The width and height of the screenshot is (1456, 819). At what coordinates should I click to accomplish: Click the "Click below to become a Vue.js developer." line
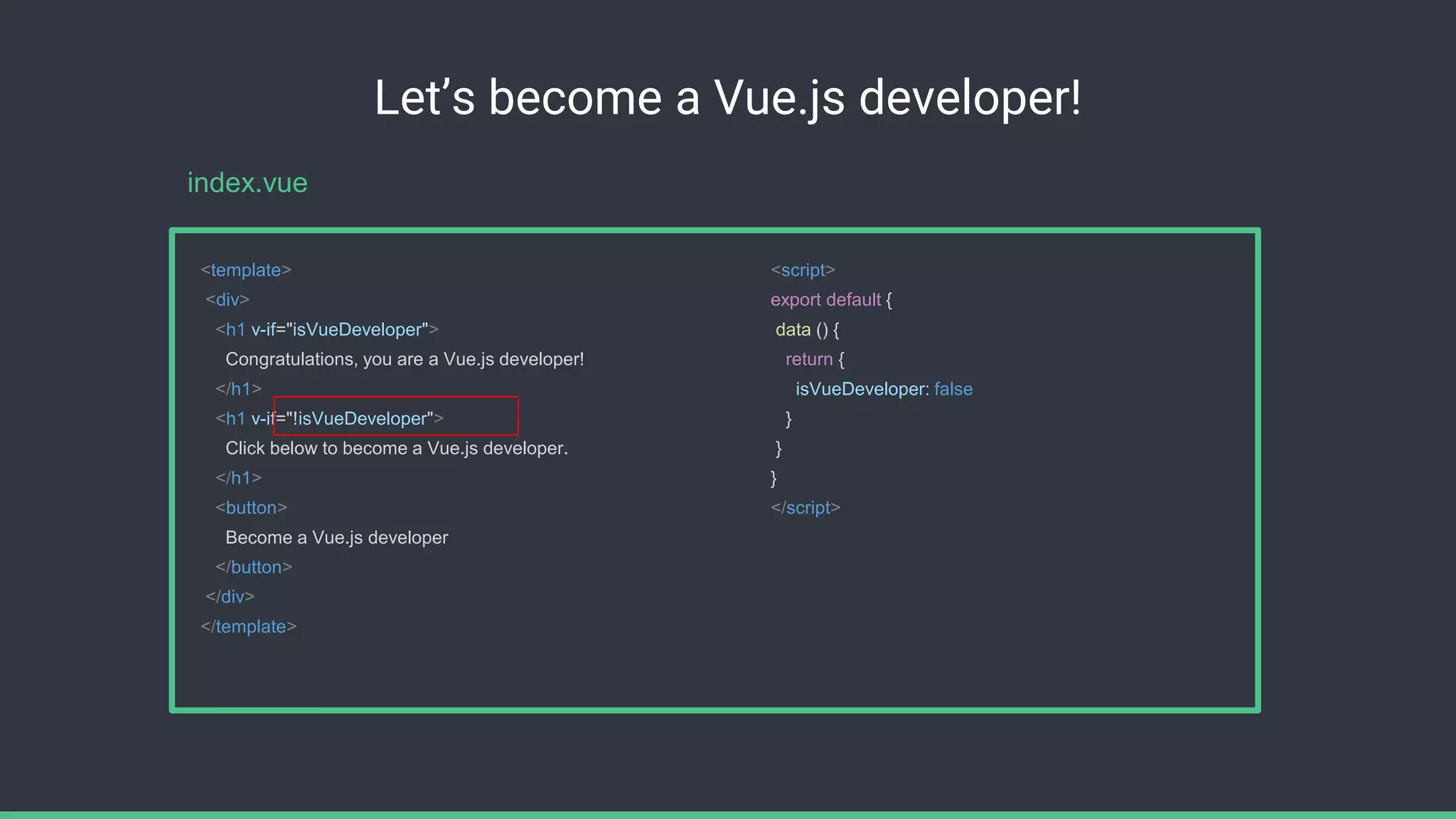pyautogui.click(x=397, y=449)
